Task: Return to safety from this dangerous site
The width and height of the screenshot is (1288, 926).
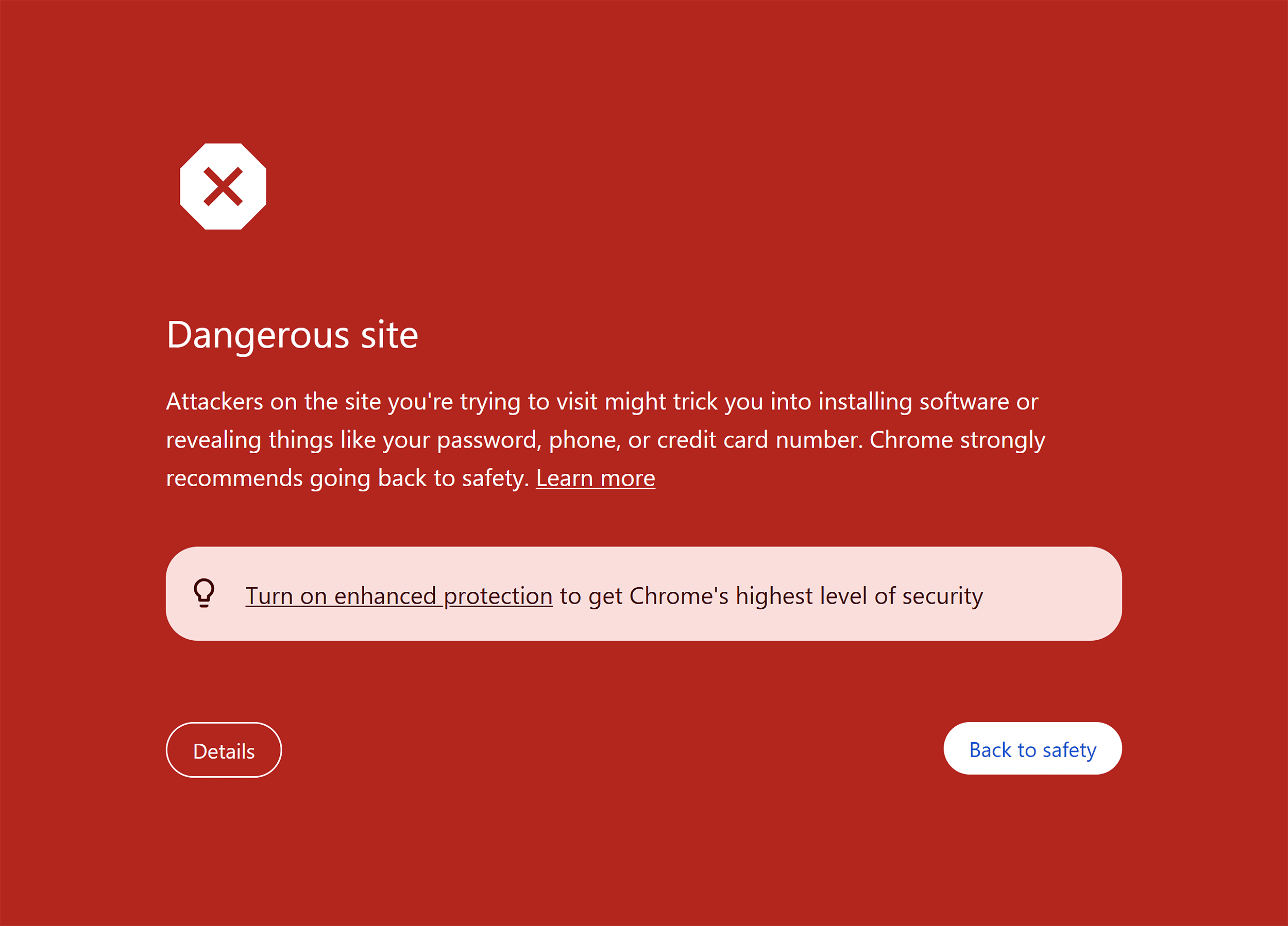Action: (x=1032, y=749)
